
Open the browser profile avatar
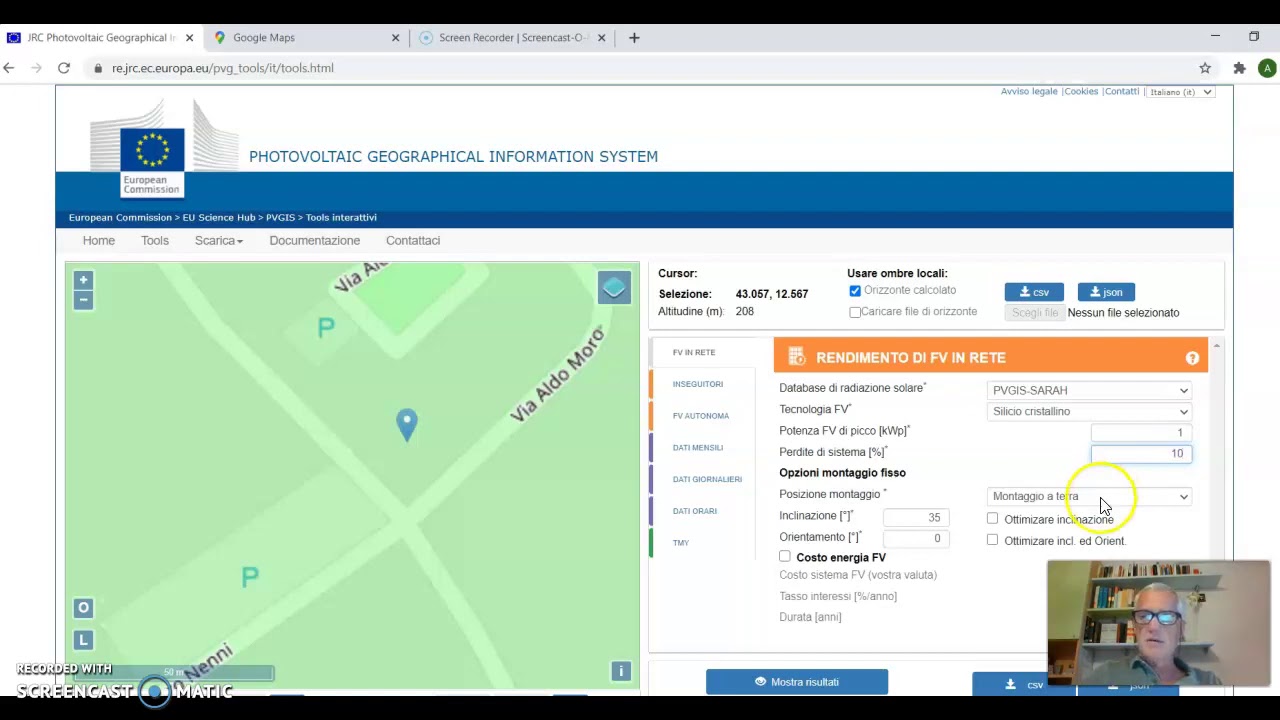1267,68
